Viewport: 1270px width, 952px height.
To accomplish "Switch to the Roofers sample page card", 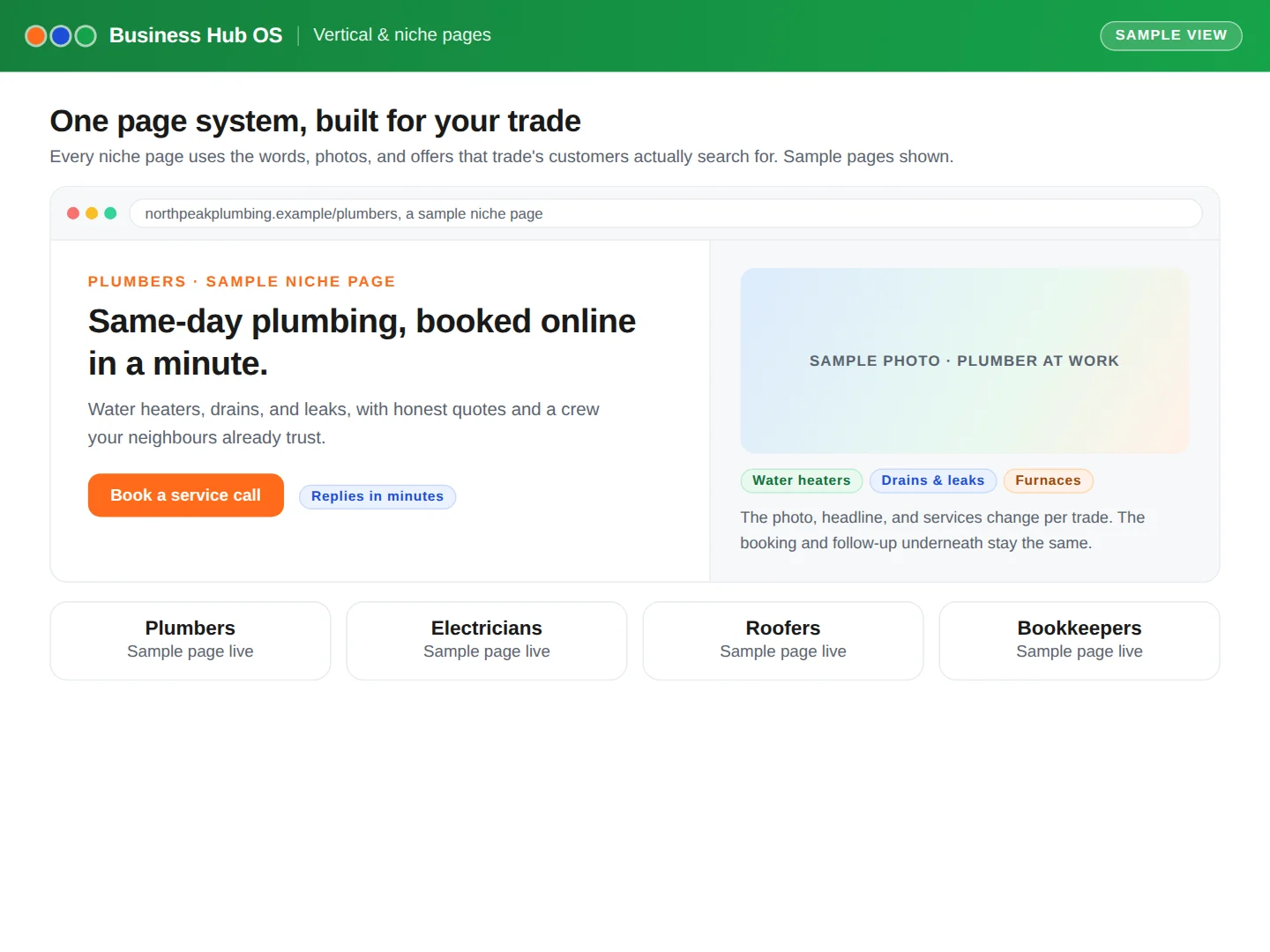I will click(x=783, y=641).
